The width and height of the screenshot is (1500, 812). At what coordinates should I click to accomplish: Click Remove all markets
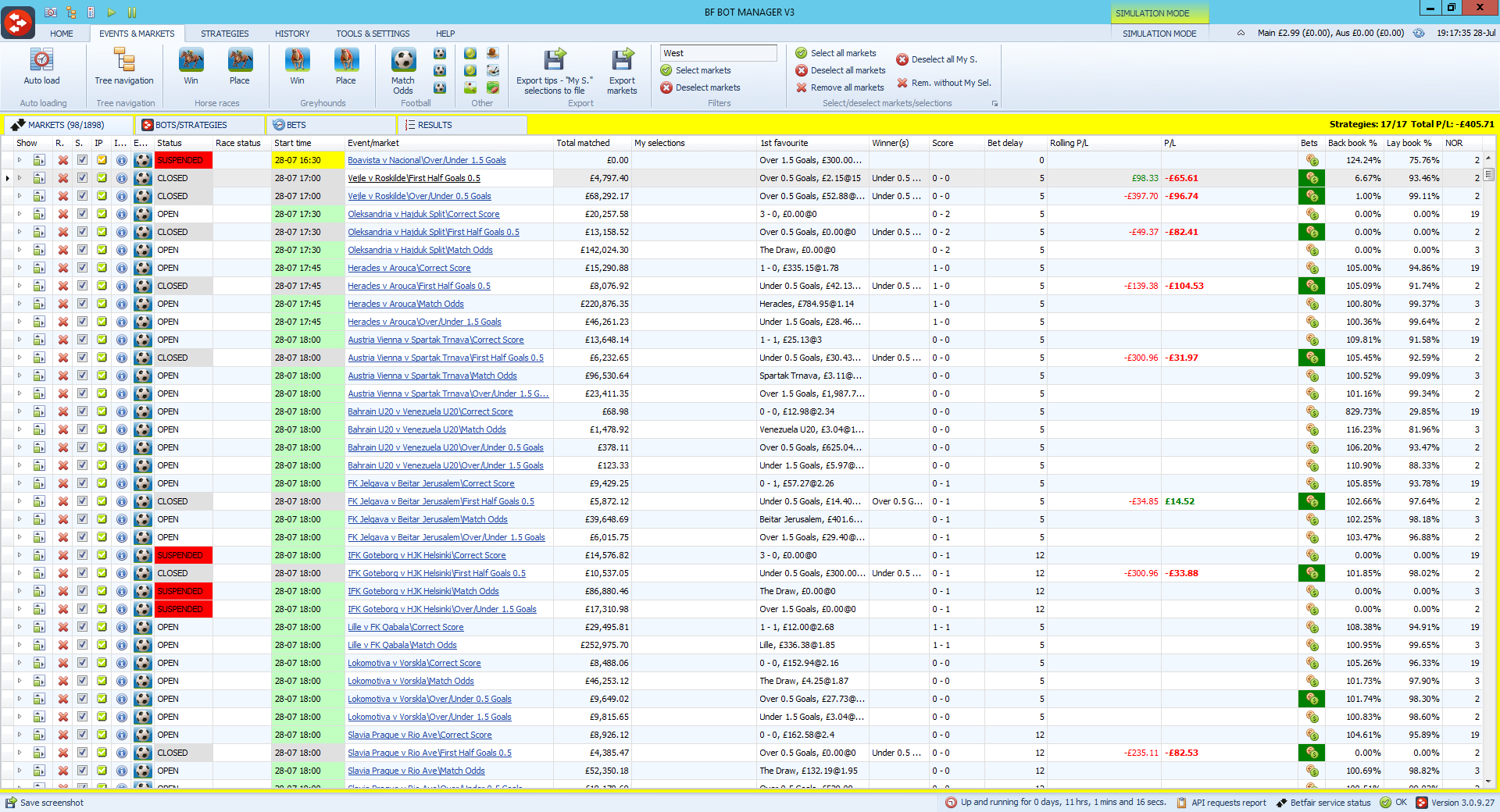[x=840, y=87]
